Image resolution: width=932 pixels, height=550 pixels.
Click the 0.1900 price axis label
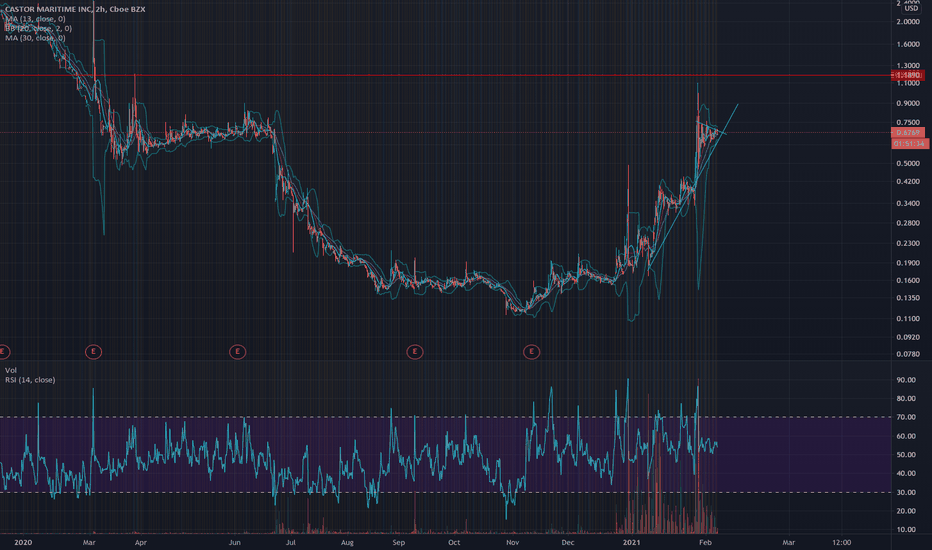[x=908, y=263]
